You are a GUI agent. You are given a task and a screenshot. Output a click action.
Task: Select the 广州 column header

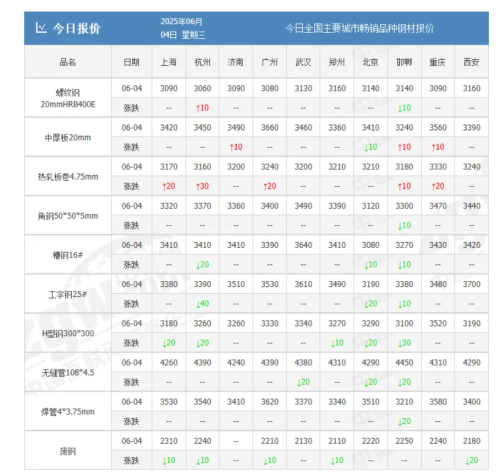click(x=269, y=62)
